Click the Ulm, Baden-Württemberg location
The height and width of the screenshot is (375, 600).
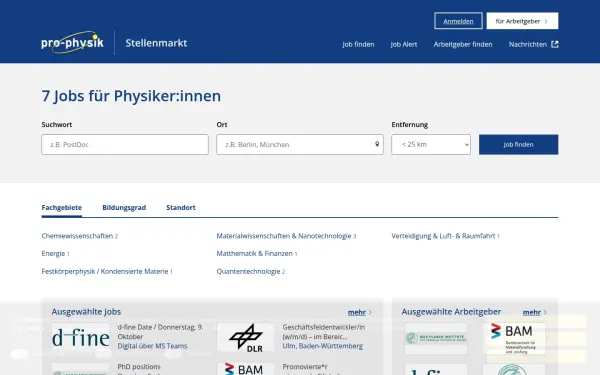pos(322,346)
